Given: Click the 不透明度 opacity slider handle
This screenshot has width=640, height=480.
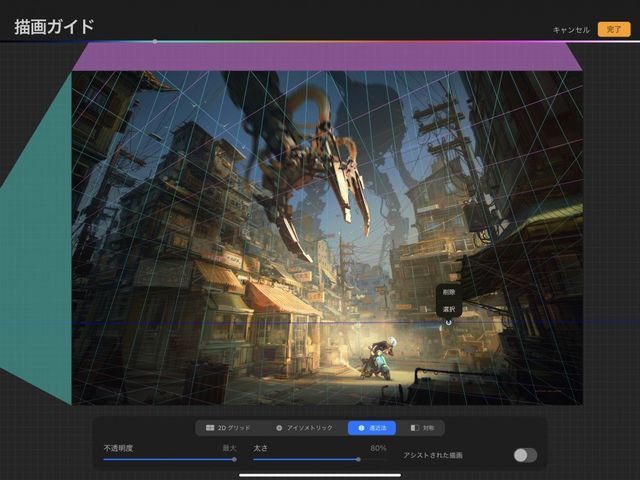Looking at the screenshot, I should (x=234, y=460).
